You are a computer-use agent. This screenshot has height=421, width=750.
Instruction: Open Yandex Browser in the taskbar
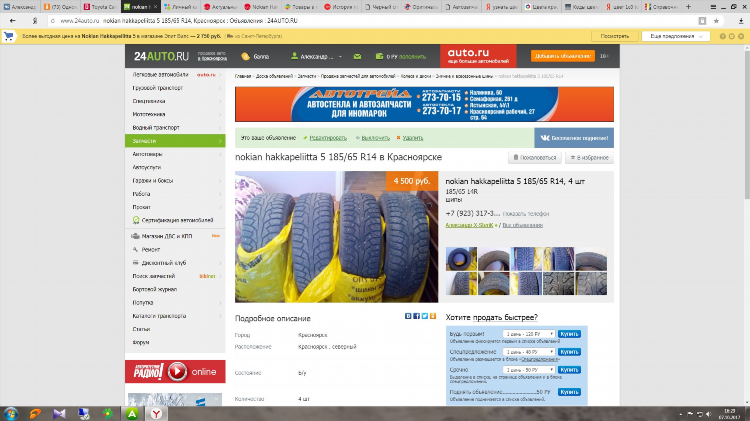(156, 414)
